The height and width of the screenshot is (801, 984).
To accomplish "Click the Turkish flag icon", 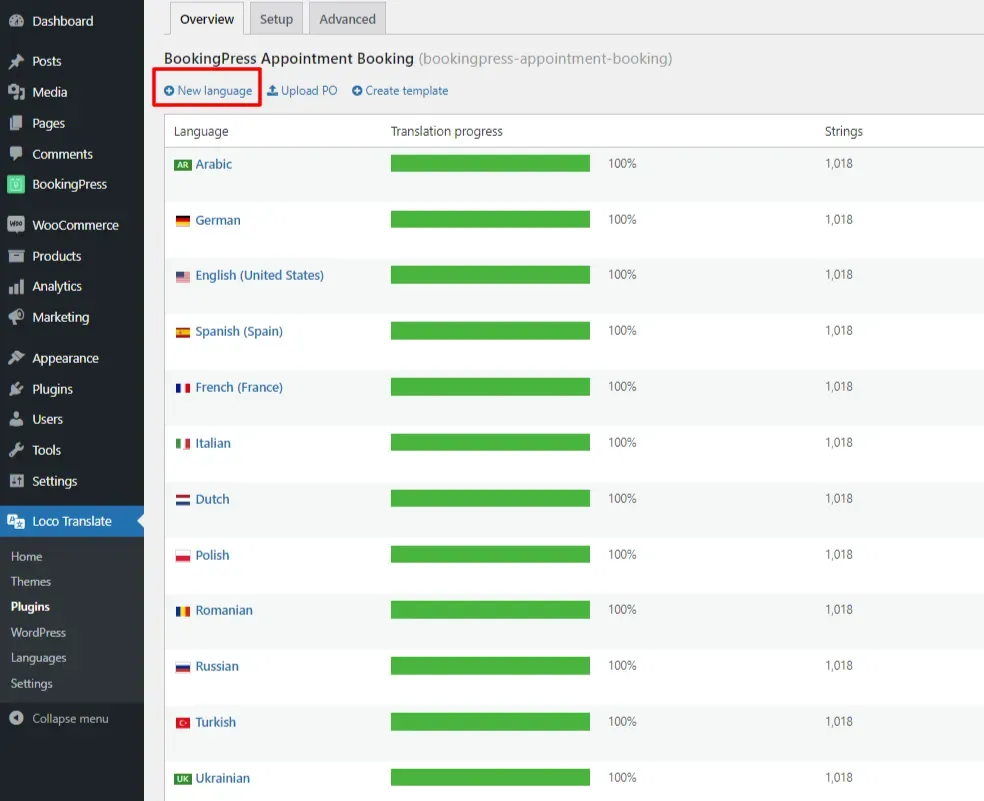I will click(183, 723).
